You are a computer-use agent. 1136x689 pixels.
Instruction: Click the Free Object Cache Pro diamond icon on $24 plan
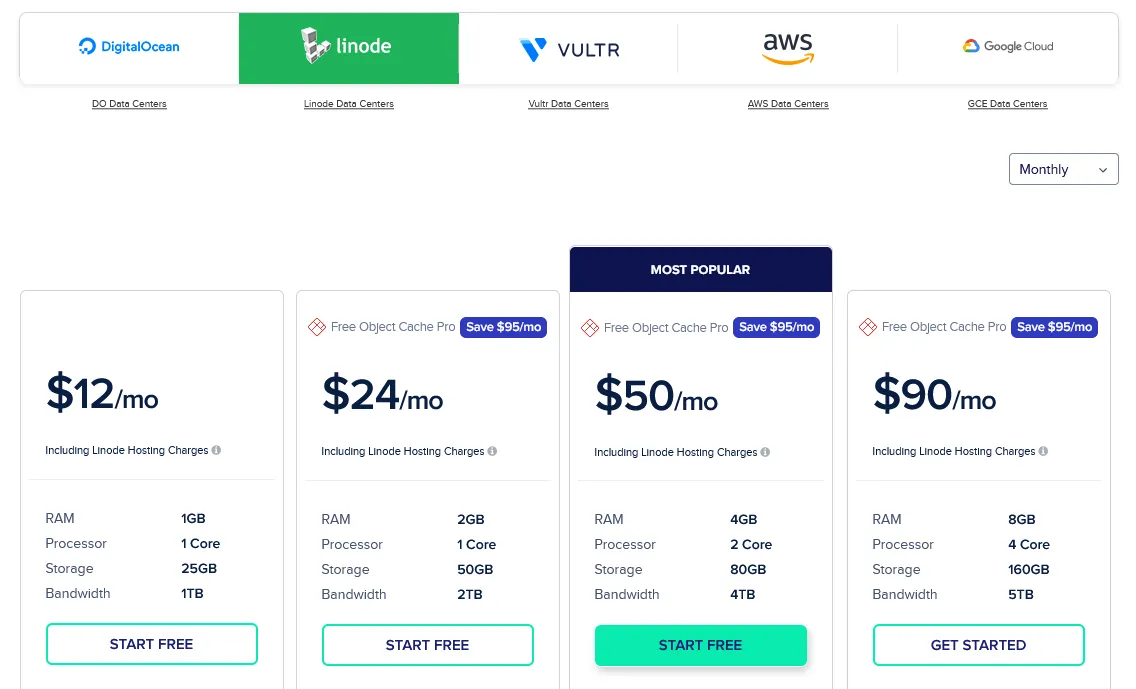coord(317,327)
